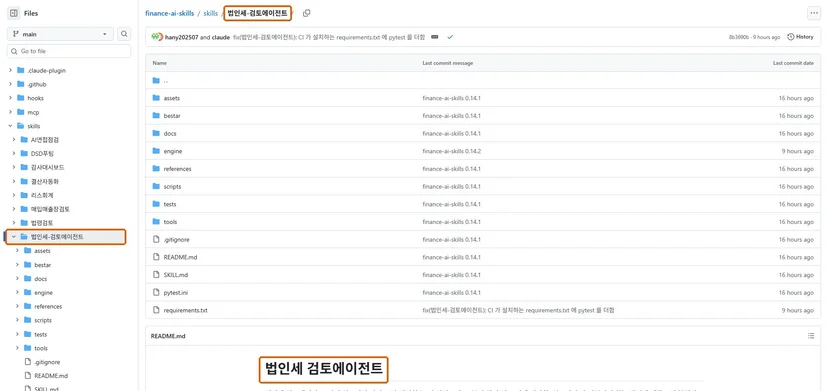Click the folder icon of assets in file list
The height and width of the screenshot is (391, 828).
coord(156,98)
